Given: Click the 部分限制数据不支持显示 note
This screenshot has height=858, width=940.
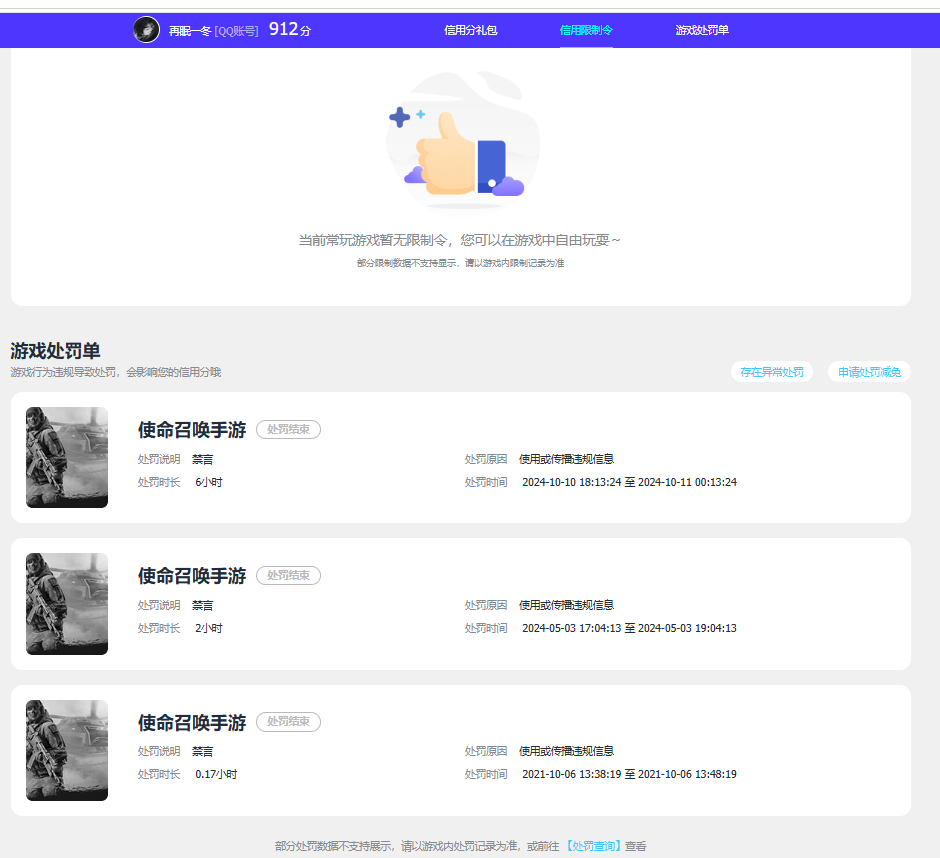Looking at the screenshot, I should tap(460, 263).
